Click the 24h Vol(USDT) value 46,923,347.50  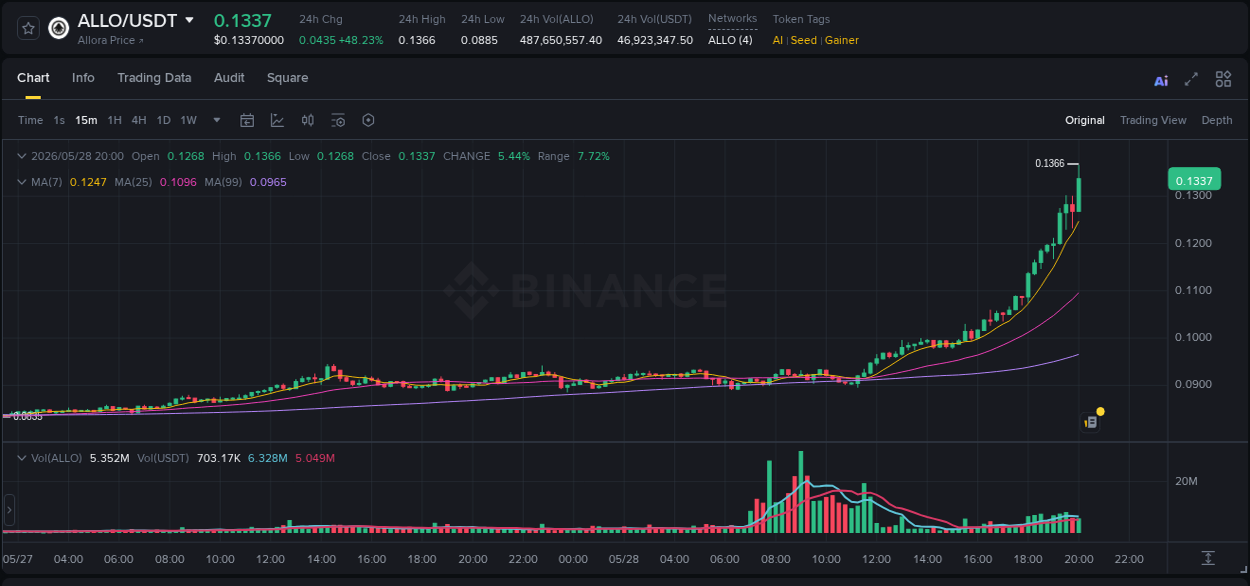click(x=655, y=40)
